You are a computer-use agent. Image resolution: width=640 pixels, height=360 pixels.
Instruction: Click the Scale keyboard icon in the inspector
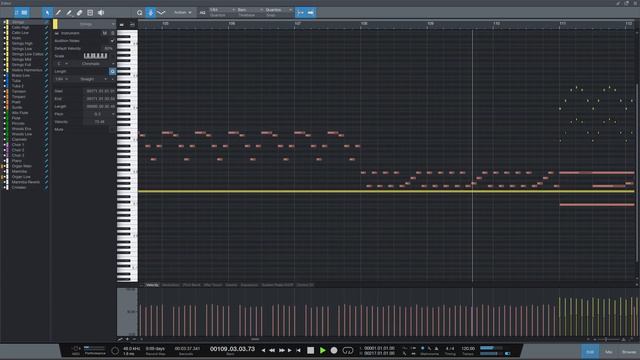96,56
